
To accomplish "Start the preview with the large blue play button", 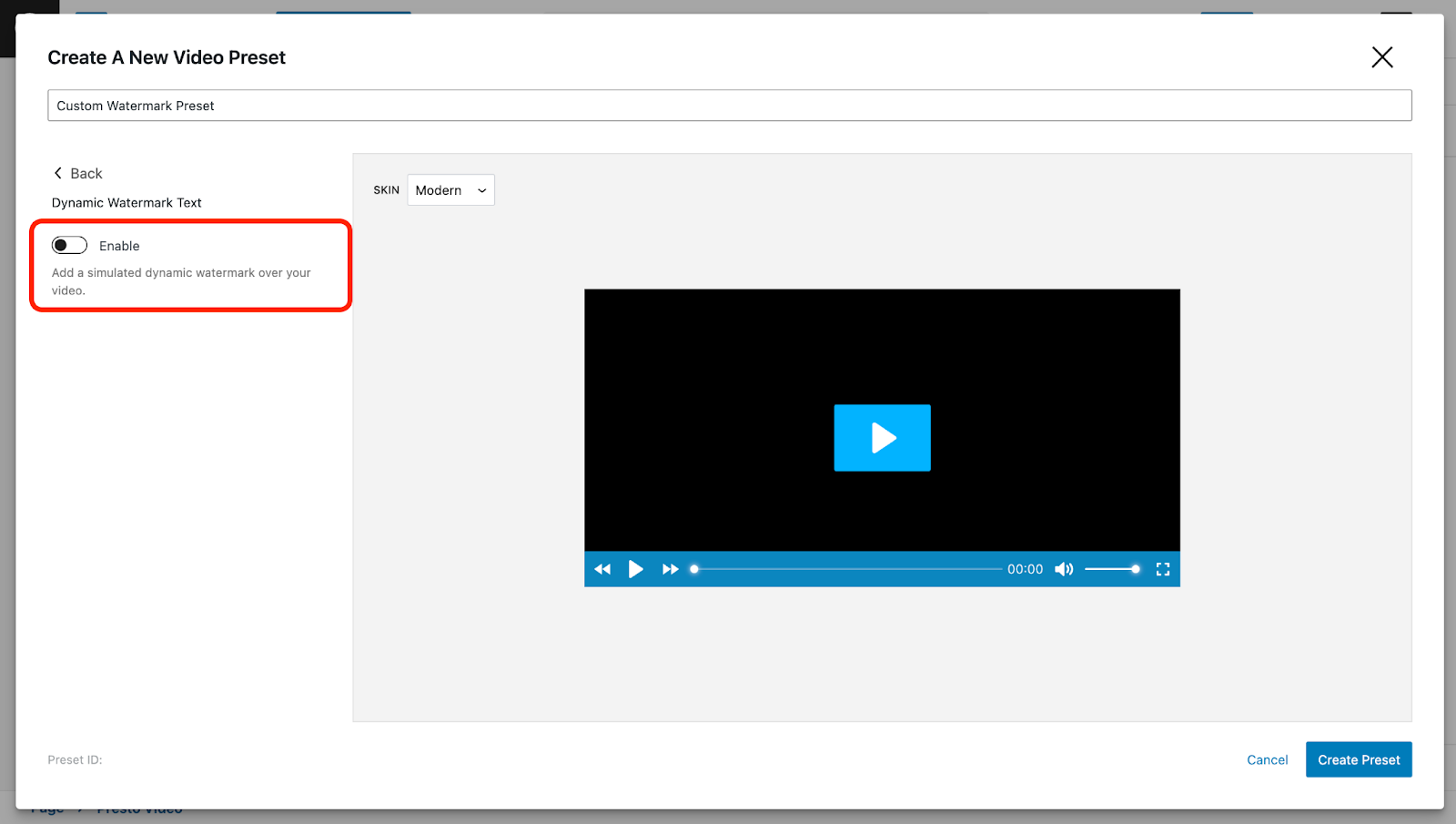I will click(882, 438).
